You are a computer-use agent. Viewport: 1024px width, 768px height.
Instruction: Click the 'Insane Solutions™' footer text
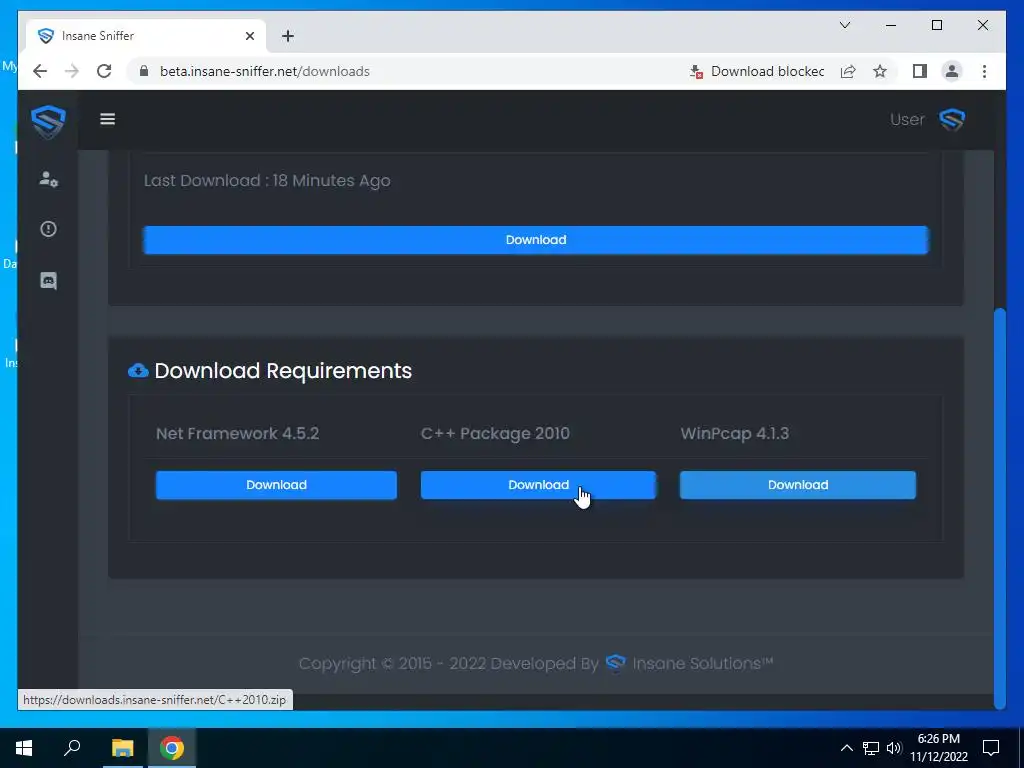point(703,663)
